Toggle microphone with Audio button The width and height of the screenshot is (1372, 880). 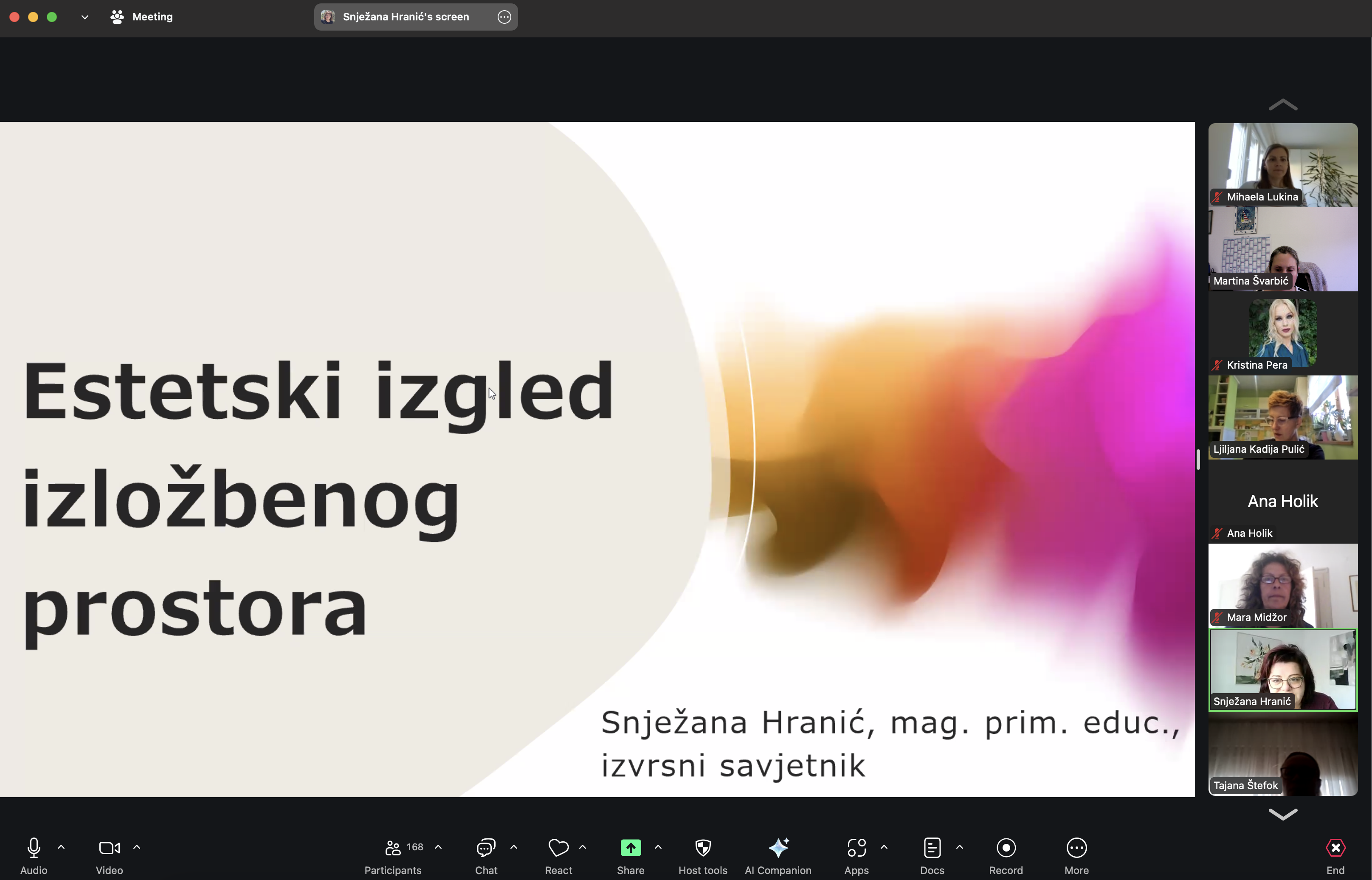[x=34, y=848]
